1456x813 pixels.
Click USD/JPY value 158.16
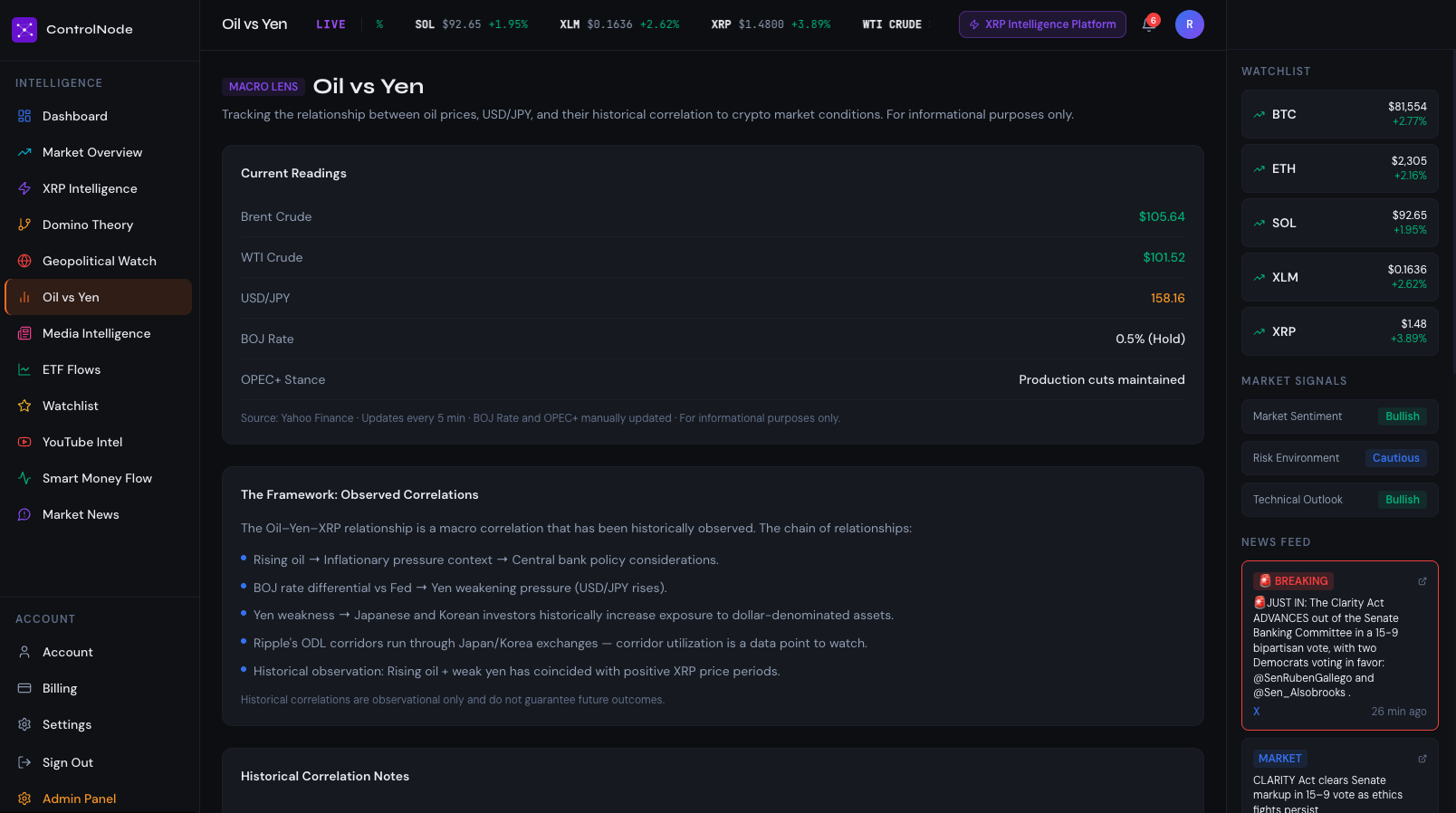coord(1167,298)
